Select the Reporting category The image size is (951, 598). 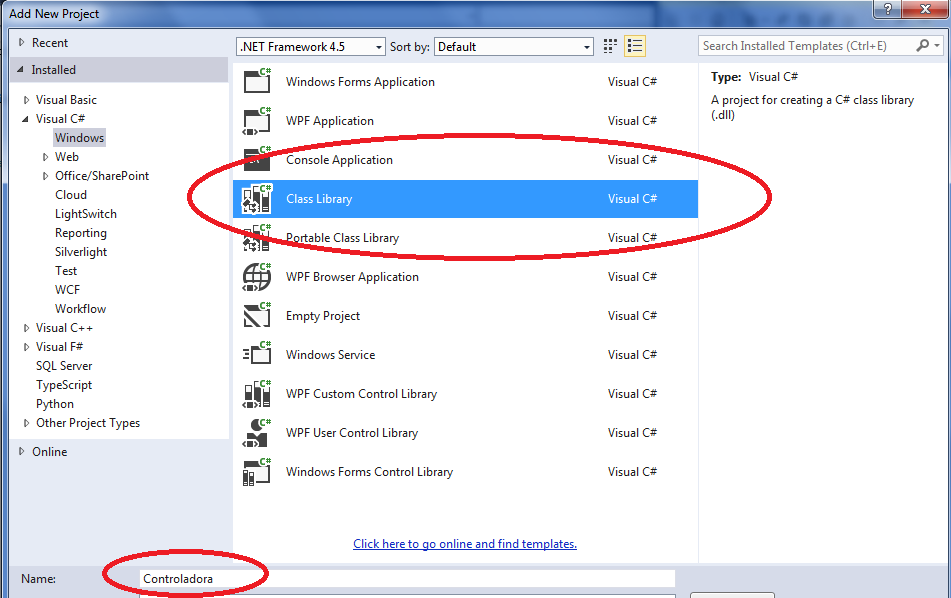pyautogui.click(x=81, y=233)
